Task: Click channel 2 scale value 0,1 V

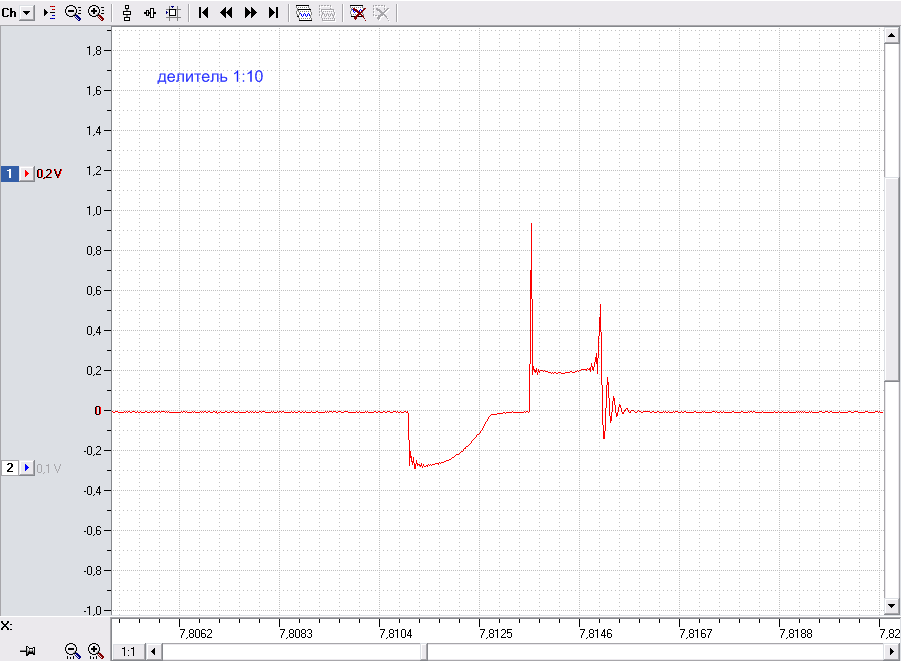Action: tap(49, 468)
